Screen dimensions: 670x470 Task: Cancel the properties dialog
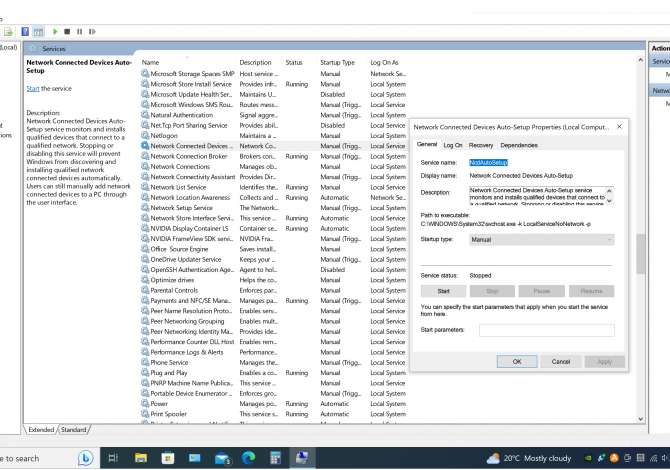tap(561, 361)
